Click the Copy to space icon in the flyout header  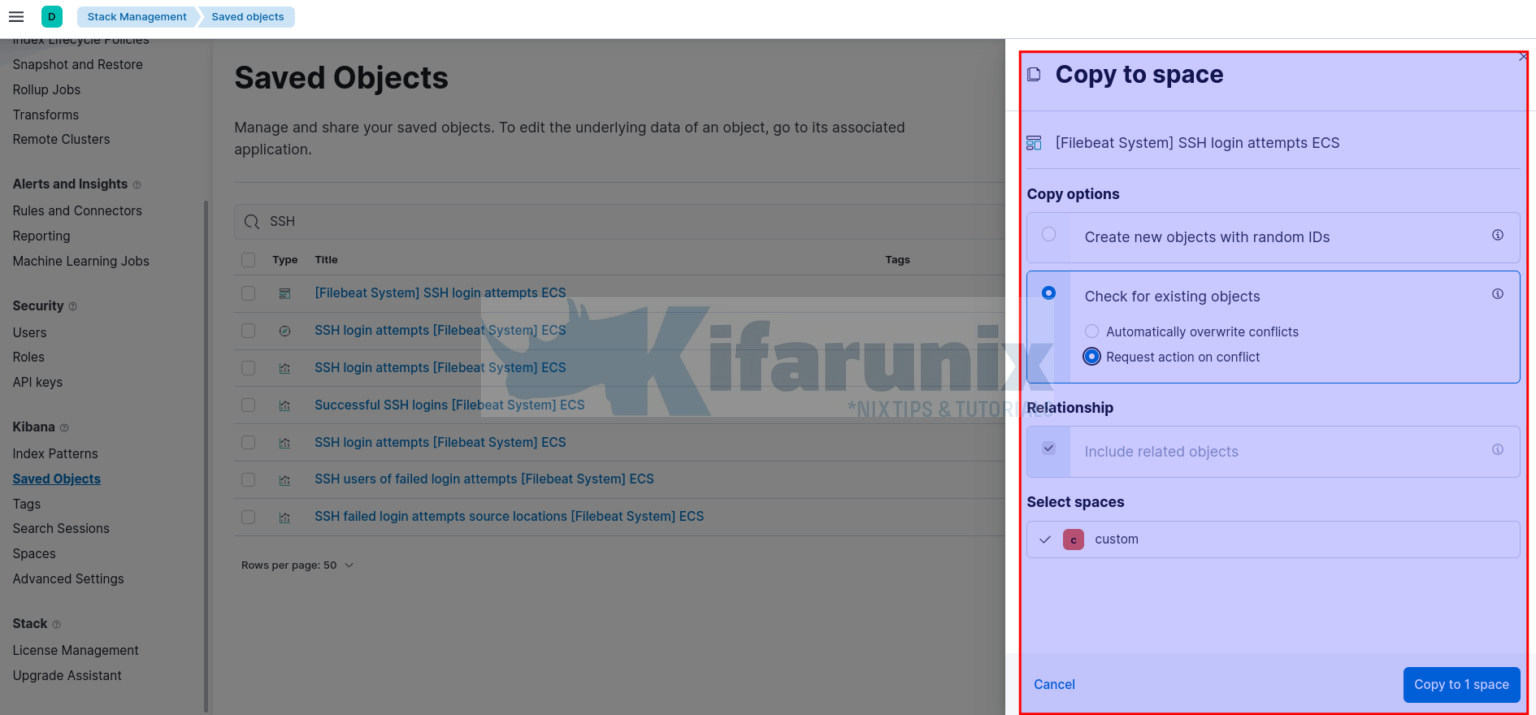click(x=1033, y=74)
